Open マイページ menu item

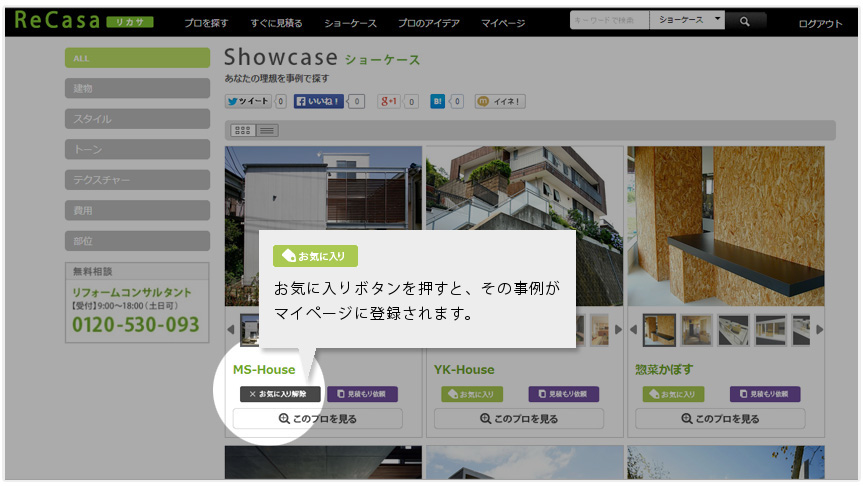coord(503,23)
